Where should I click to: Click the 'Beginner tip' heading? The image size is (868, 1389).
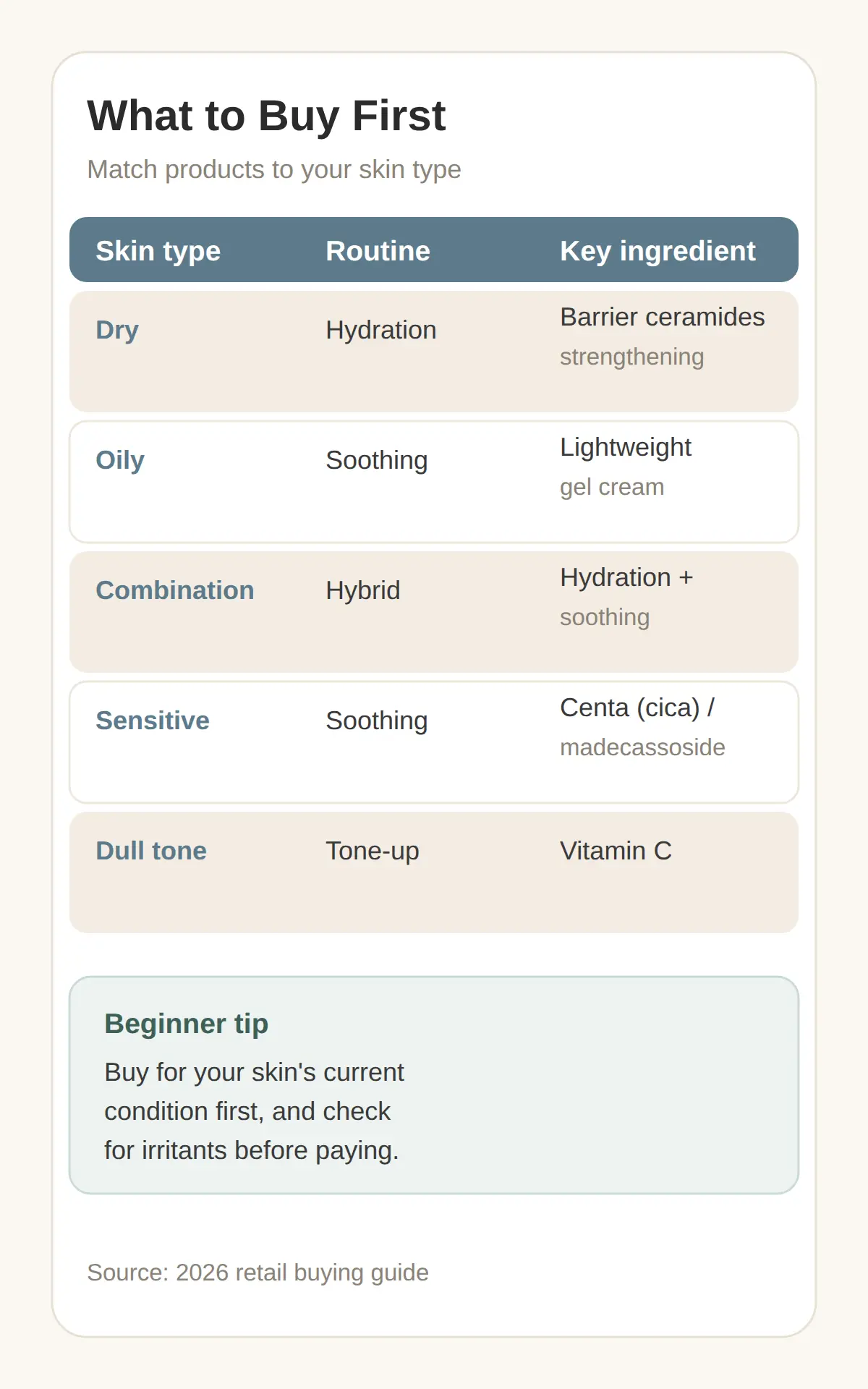187,1024
